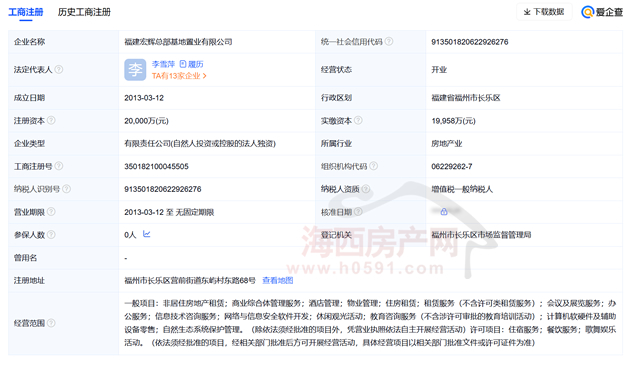Click help icon next to 注册资本
The height and width of the screenshot is (369, 640).
pyautogui.click(x=51, y=120)
